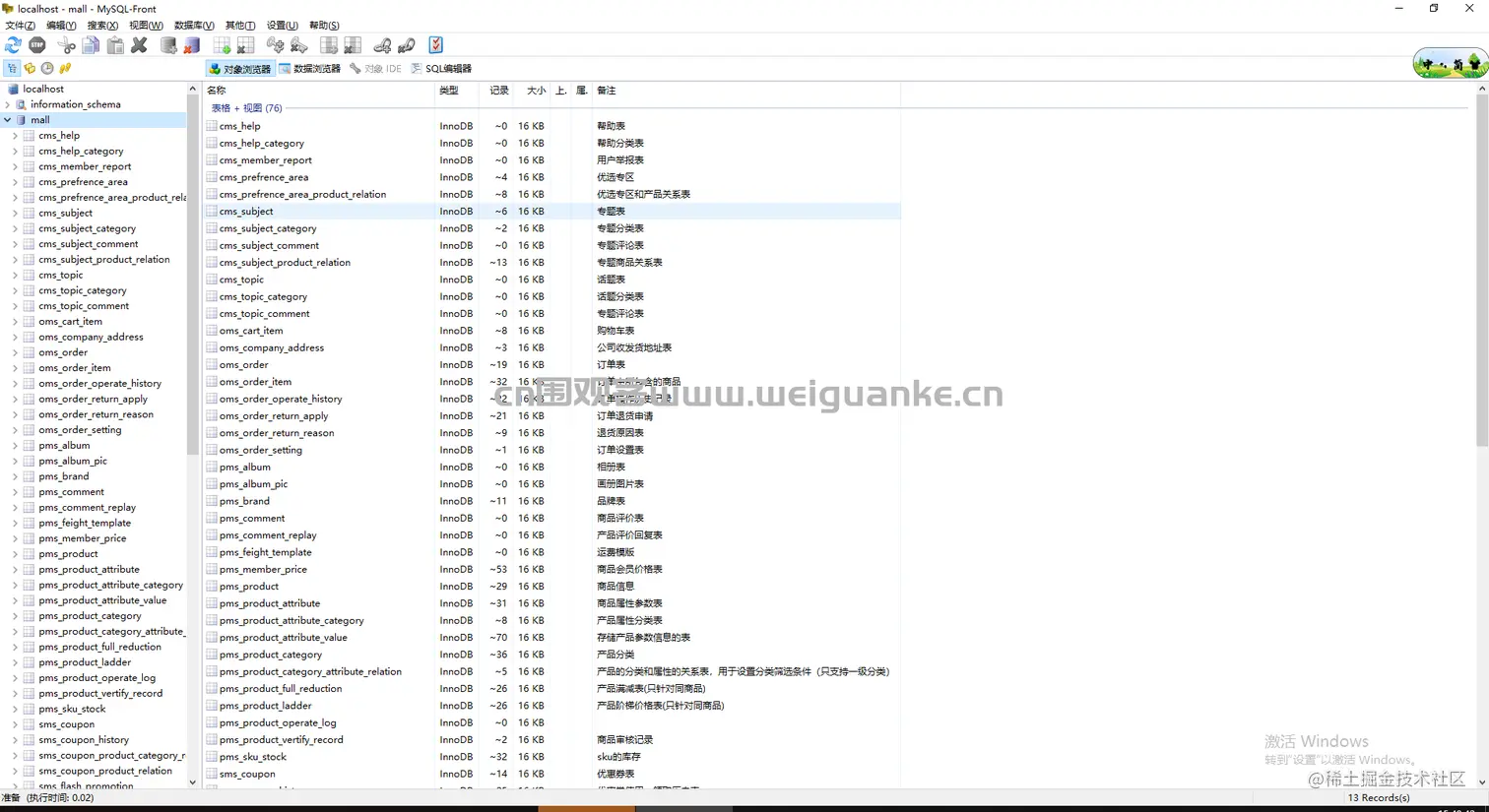This screenshot has width=1489, height=812.
Task: Toggle the navigator tree view icon
Action: point(12,69)
